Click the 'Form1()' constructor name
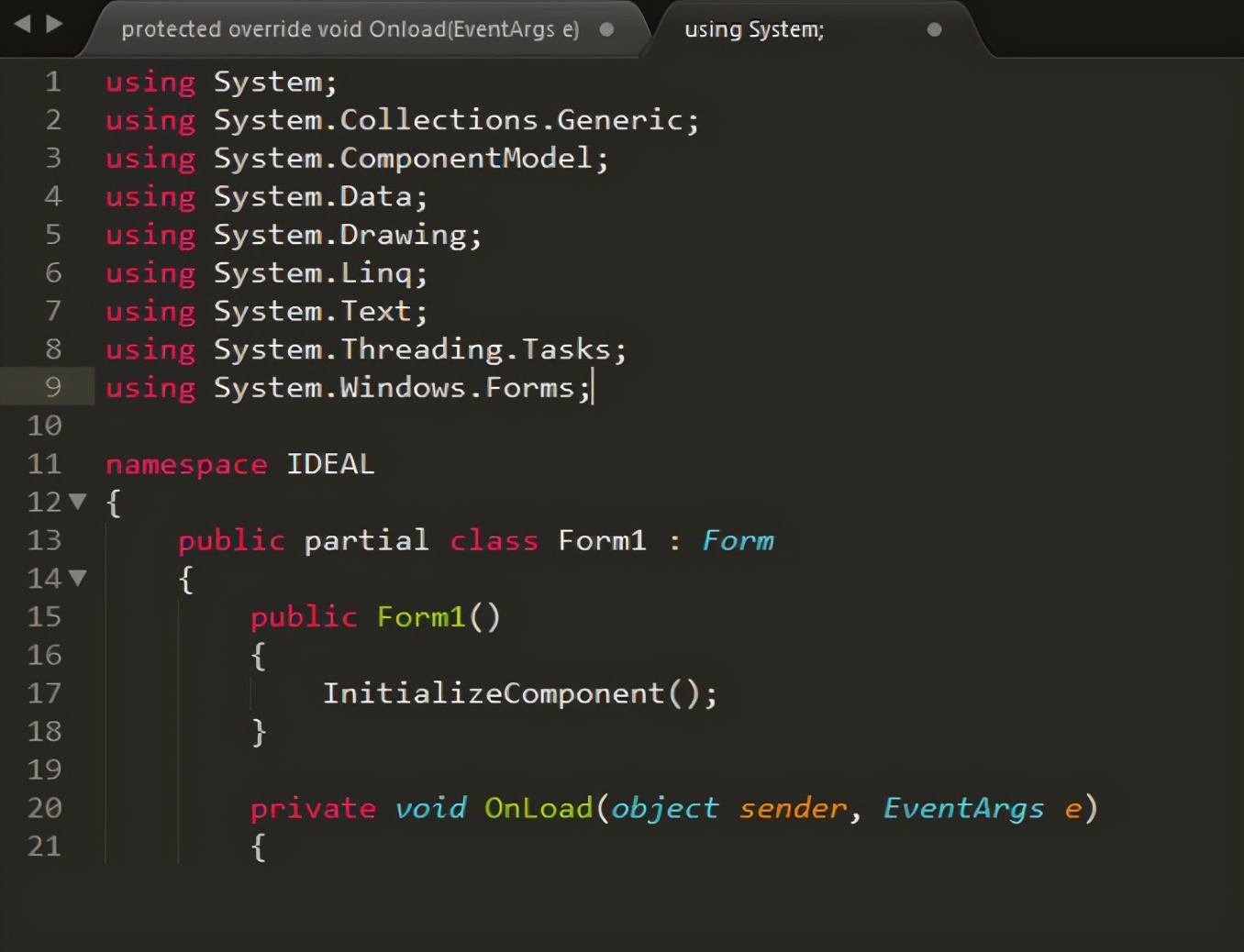Image resolution: width=1244 pixels, height=952 pixels. (x=421, y=617)
